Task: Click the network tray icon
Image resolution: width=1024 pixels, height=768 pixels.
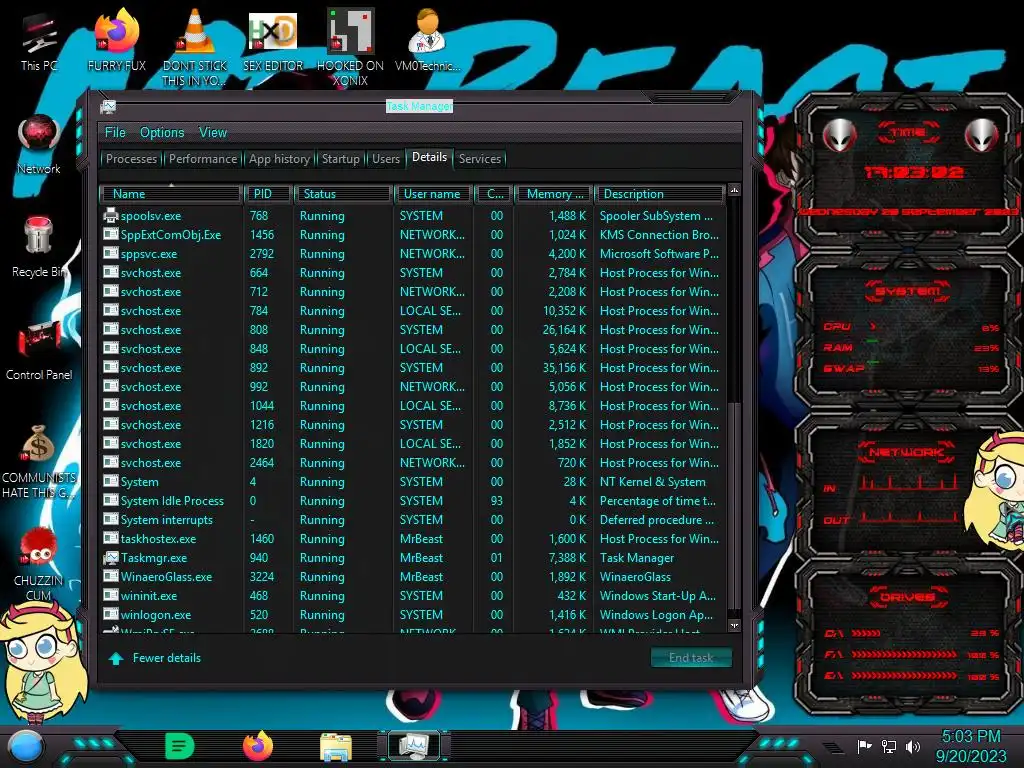Action: click(x=889, y=746)
